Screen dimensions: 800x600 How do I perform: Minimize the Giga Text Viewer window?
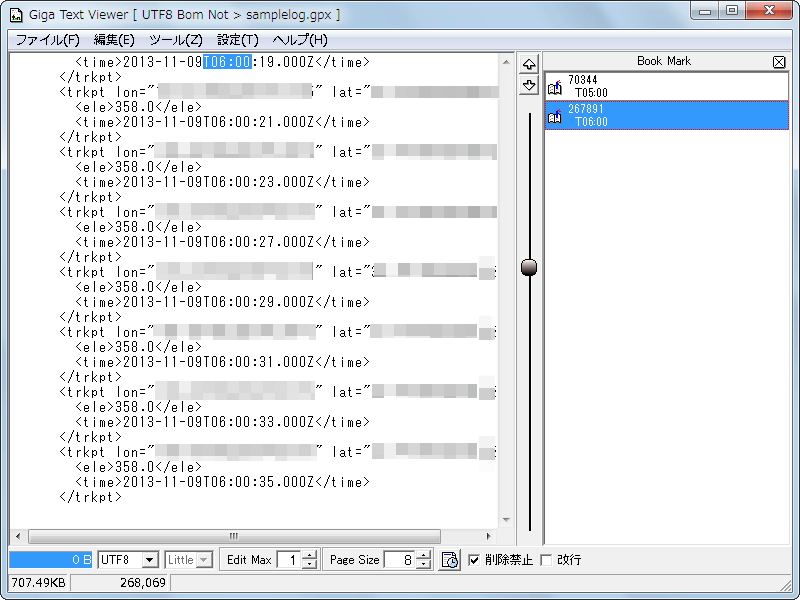pos(705,11)
